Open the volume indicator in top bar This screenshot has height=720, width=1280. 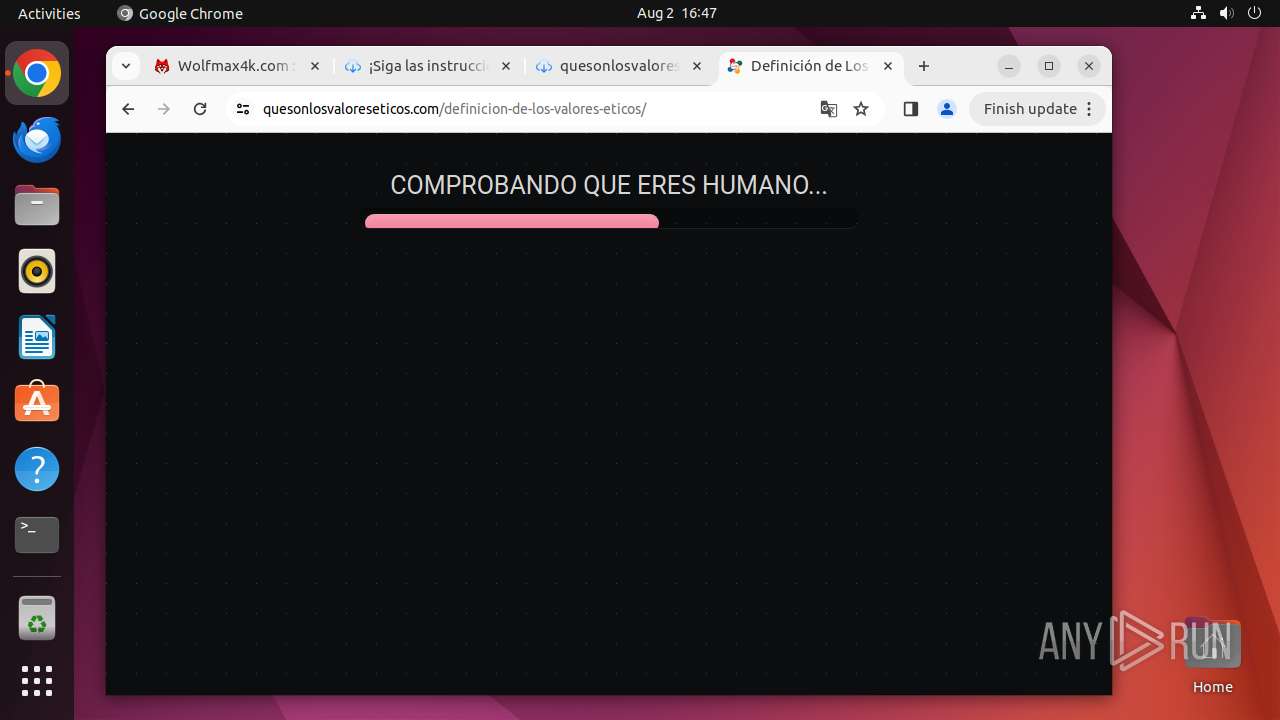(1226, 13)
